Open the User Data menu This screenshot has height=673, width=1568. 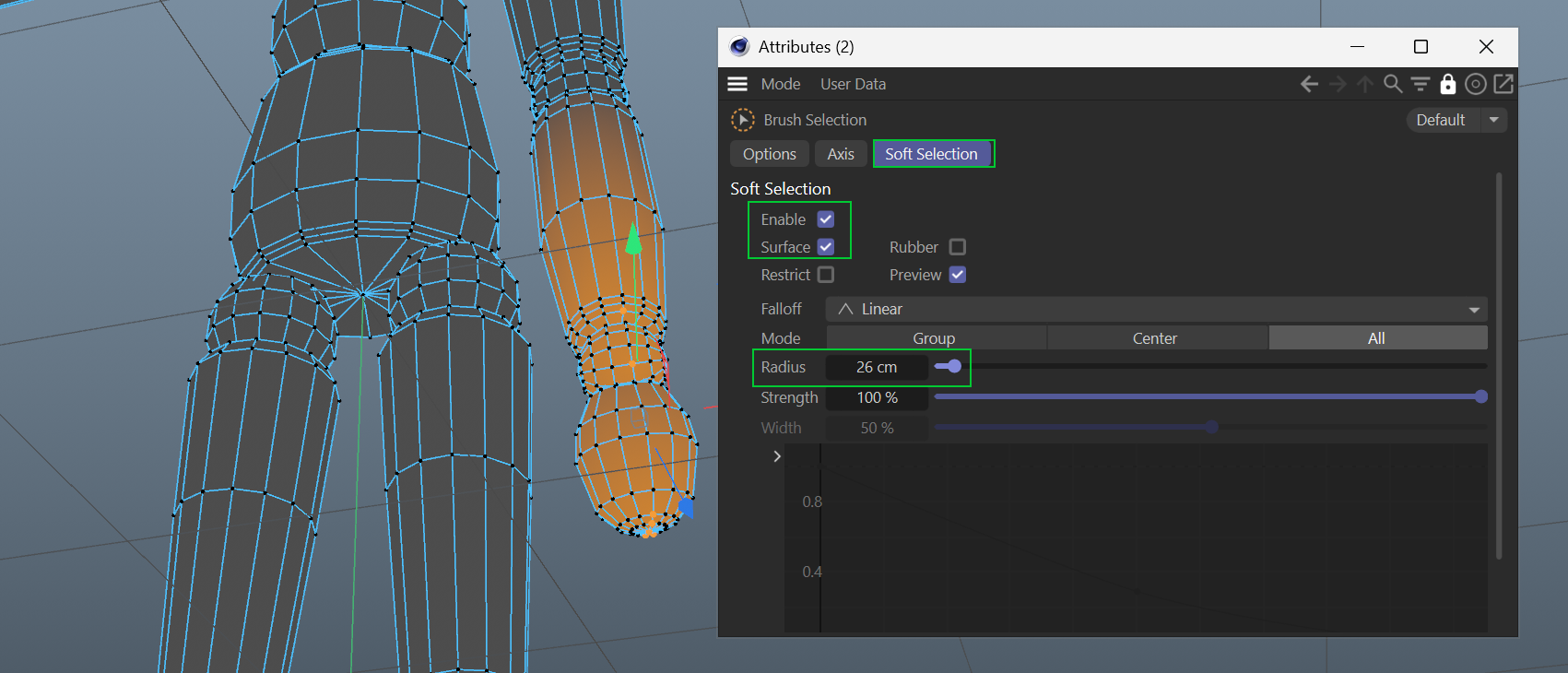coord(853,84)
